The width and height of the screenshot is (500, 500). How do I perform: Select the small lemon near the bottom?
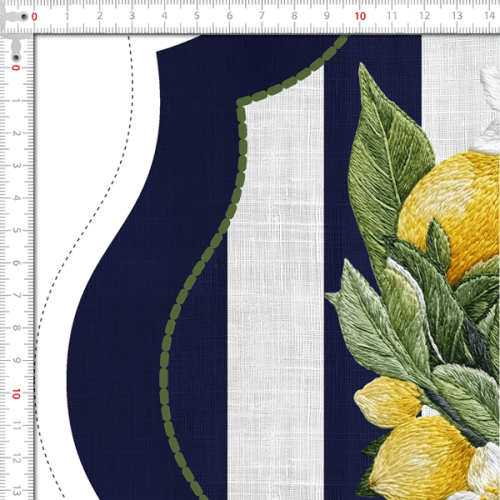(x=387, y=402)
